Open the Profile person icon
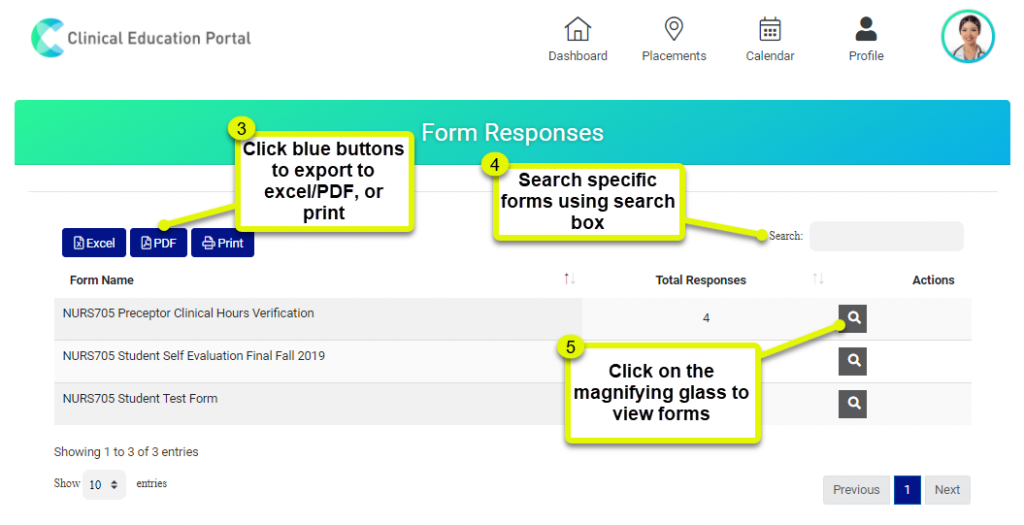Screen dimensions: 1024x525 [866, 29]
